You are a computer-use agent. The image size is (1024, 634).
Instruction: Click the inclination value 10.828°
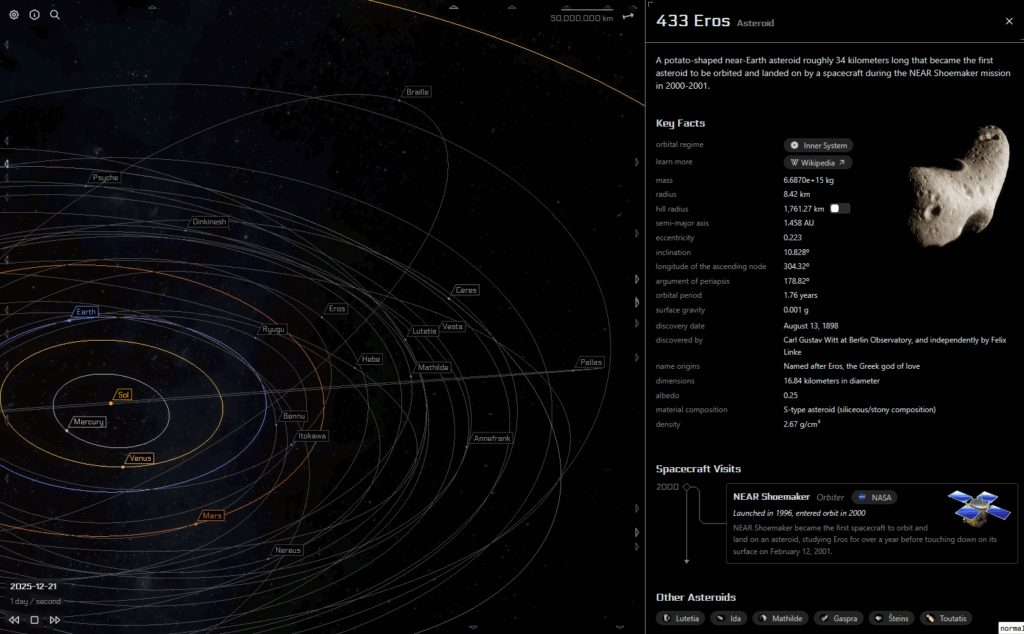tap(796, 252)
